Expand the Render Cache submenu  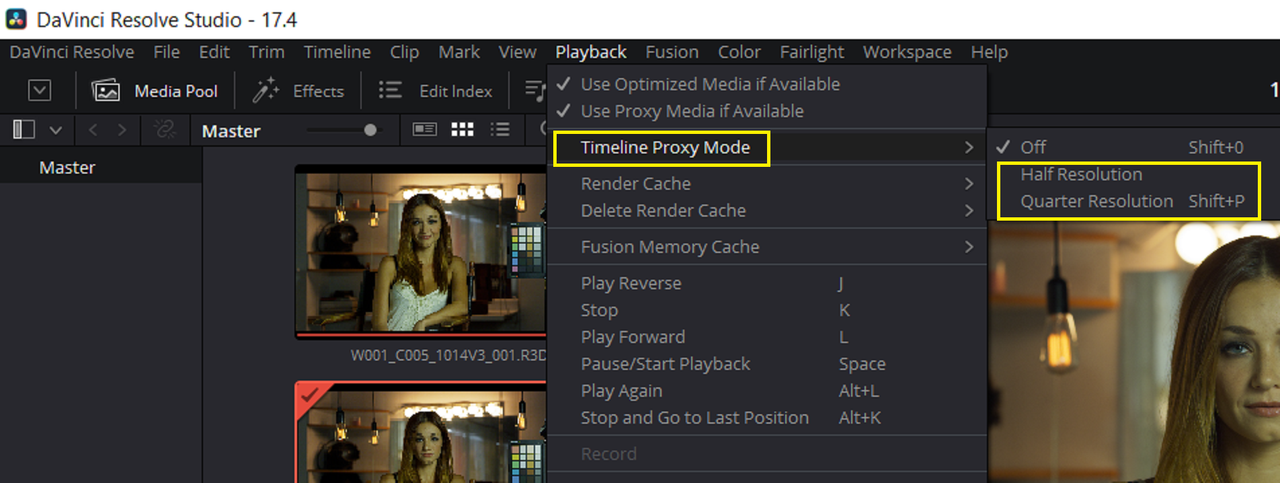[767, 183]
